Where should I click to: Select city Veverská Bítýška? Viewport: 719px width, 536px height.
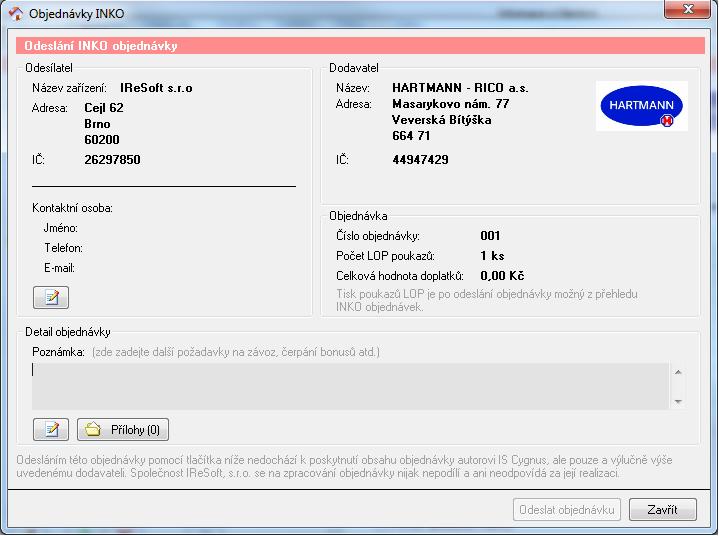(442, 120)
